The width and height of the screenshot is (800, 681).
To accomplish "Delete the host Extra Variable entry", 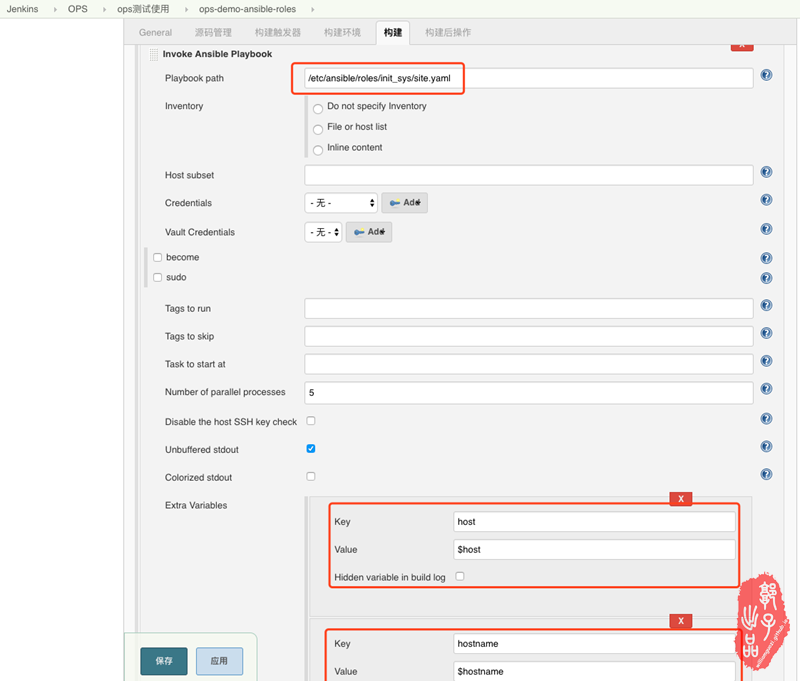I will coord(681,498).
